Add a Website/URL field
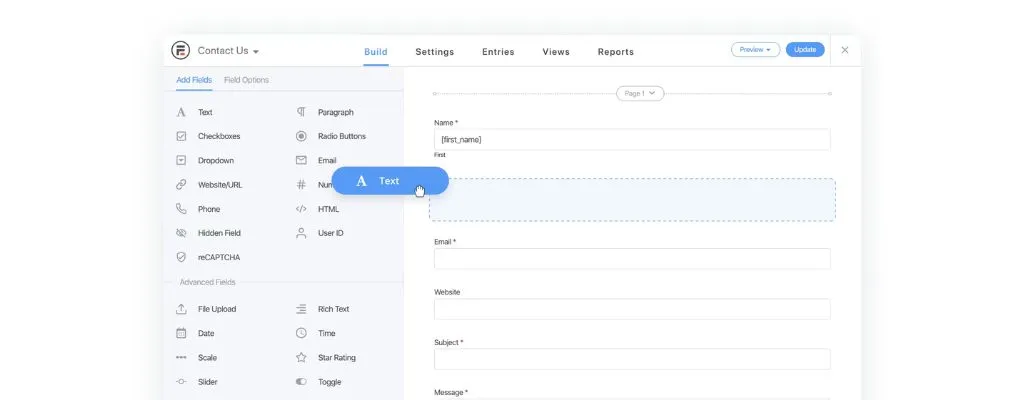1024x400 pixels. 209,185
